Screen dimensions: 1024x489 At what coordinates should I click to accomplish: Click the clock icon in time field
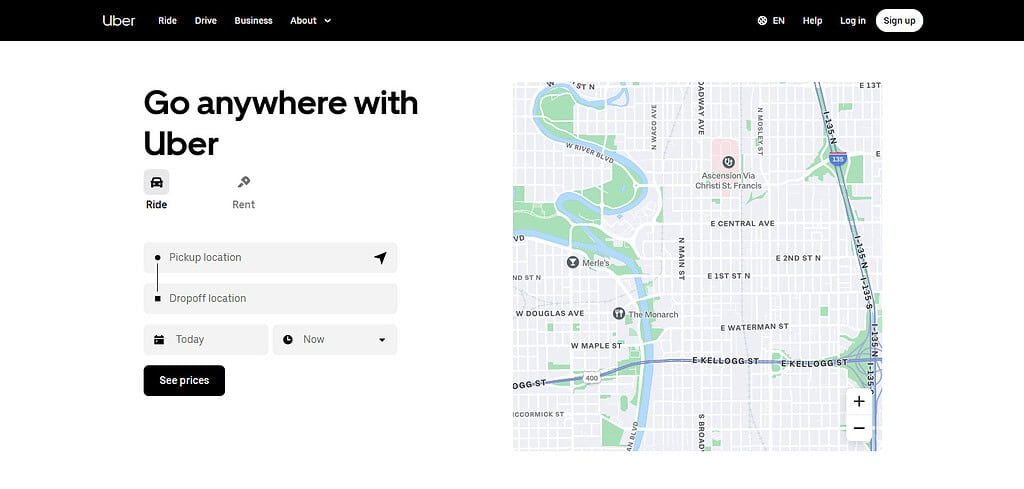pyautogui.click(x=288, y=339)
